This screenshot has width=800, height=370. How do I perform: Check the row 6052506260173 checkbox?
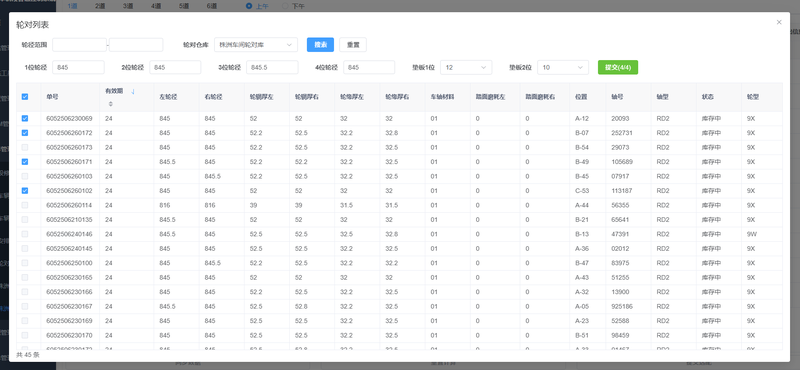point(25,147)
